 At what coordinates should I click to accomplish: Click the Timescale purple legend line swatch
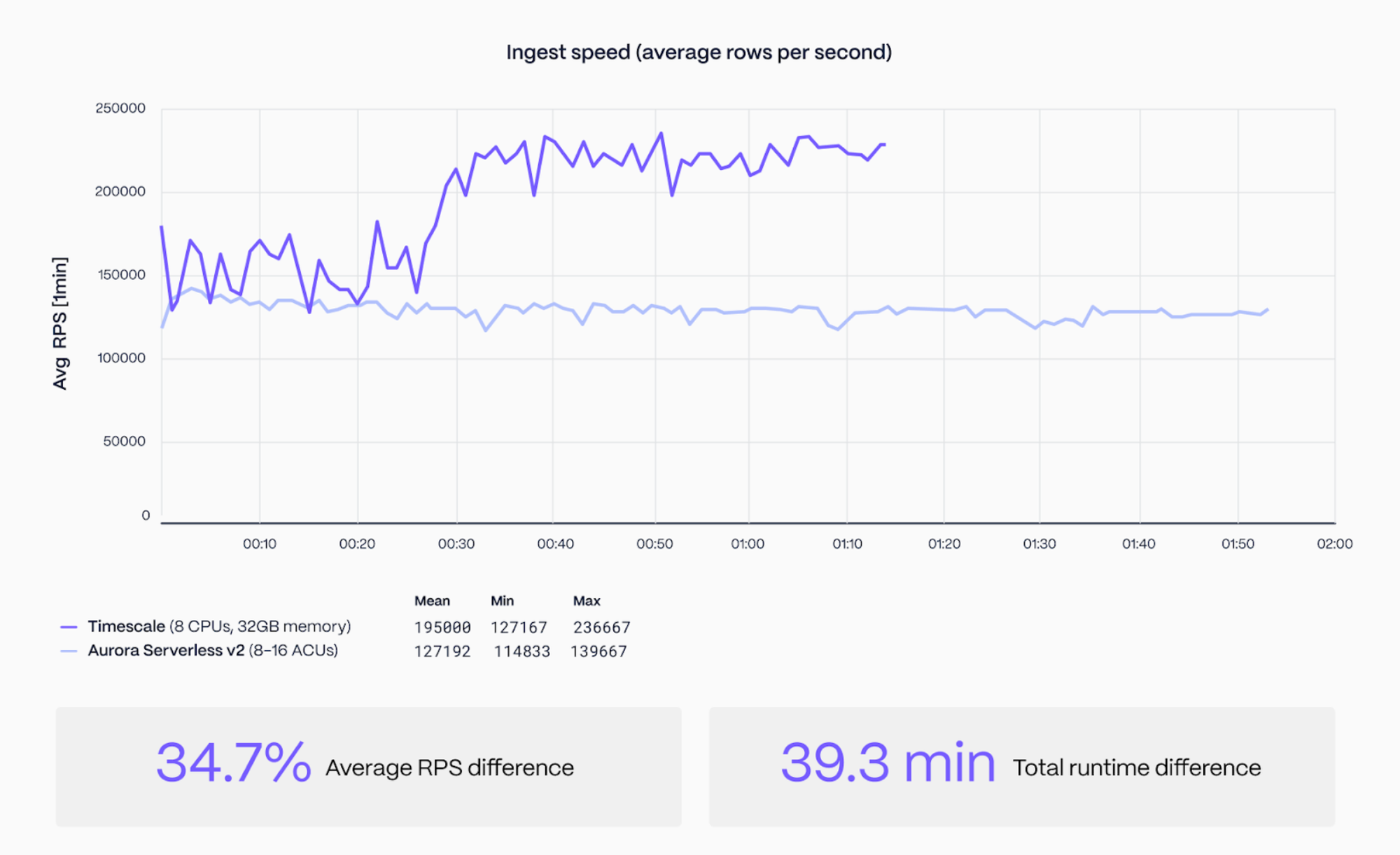(x=69, y=628)
